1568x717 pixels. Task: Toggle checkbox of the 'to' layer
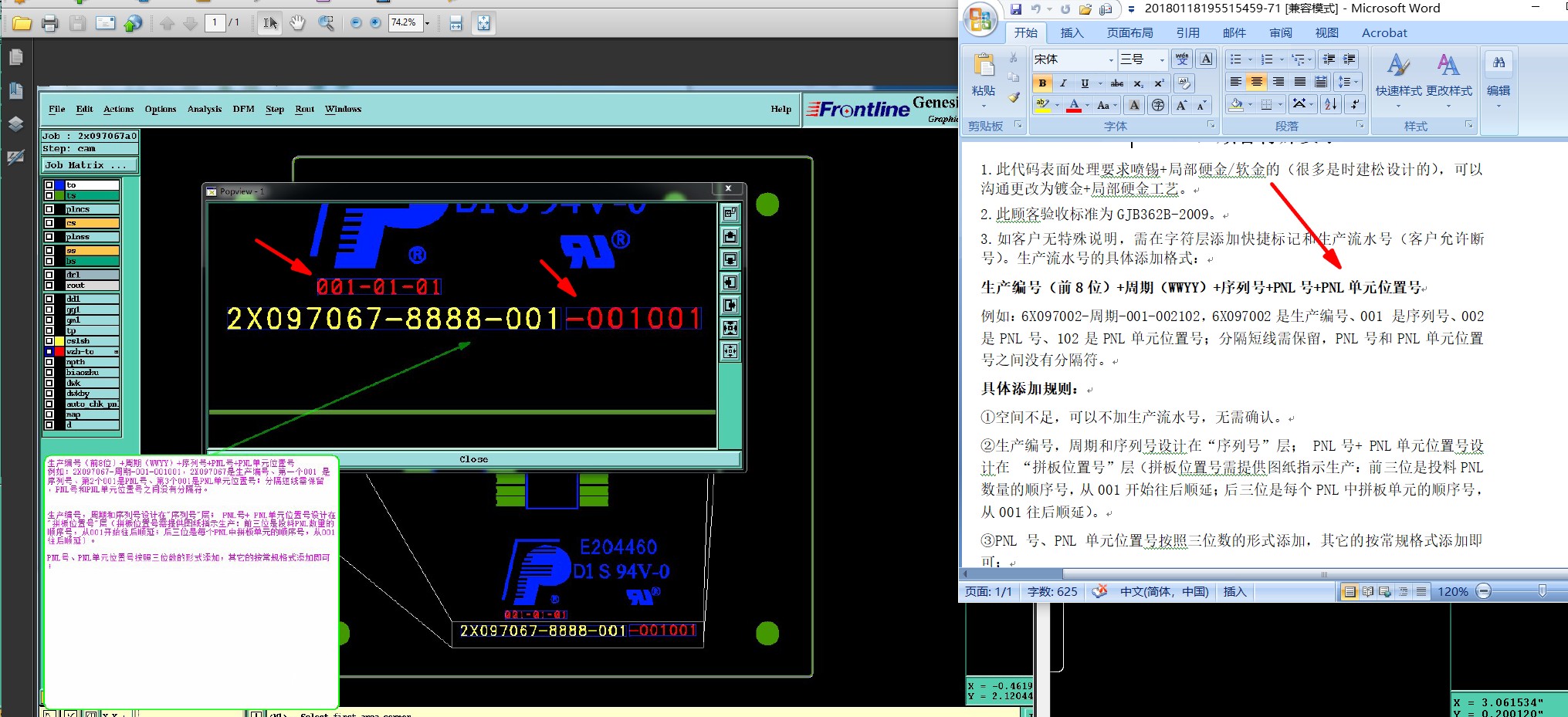(x=49, y=185)
